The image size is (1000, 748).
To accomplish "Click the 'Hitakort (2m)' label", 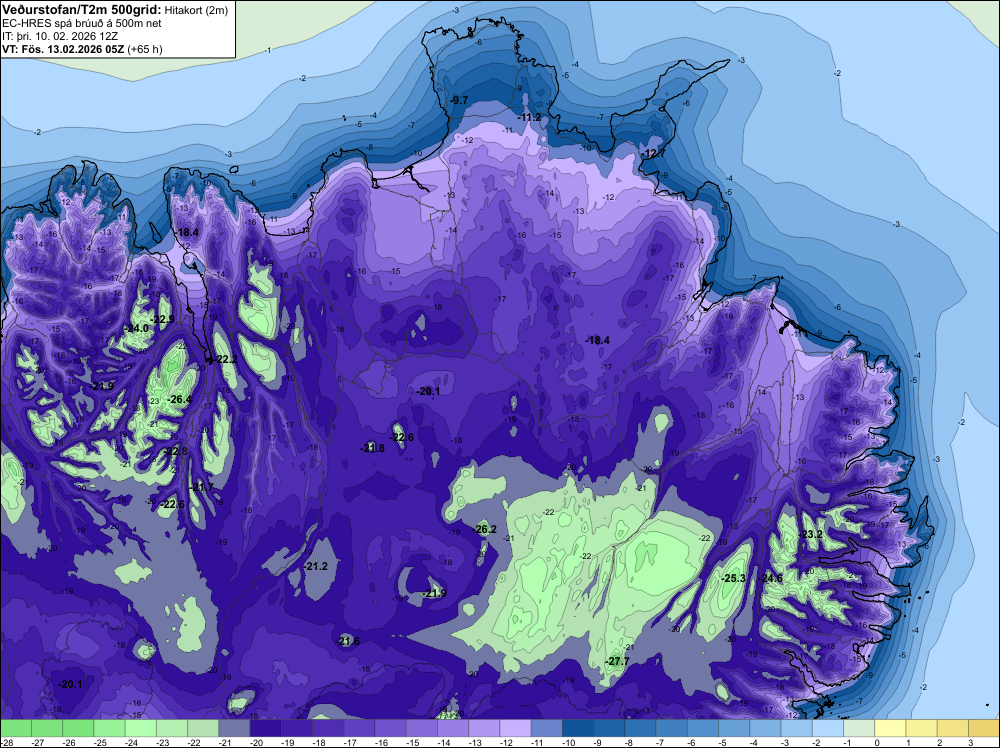I will click(195, 10).
